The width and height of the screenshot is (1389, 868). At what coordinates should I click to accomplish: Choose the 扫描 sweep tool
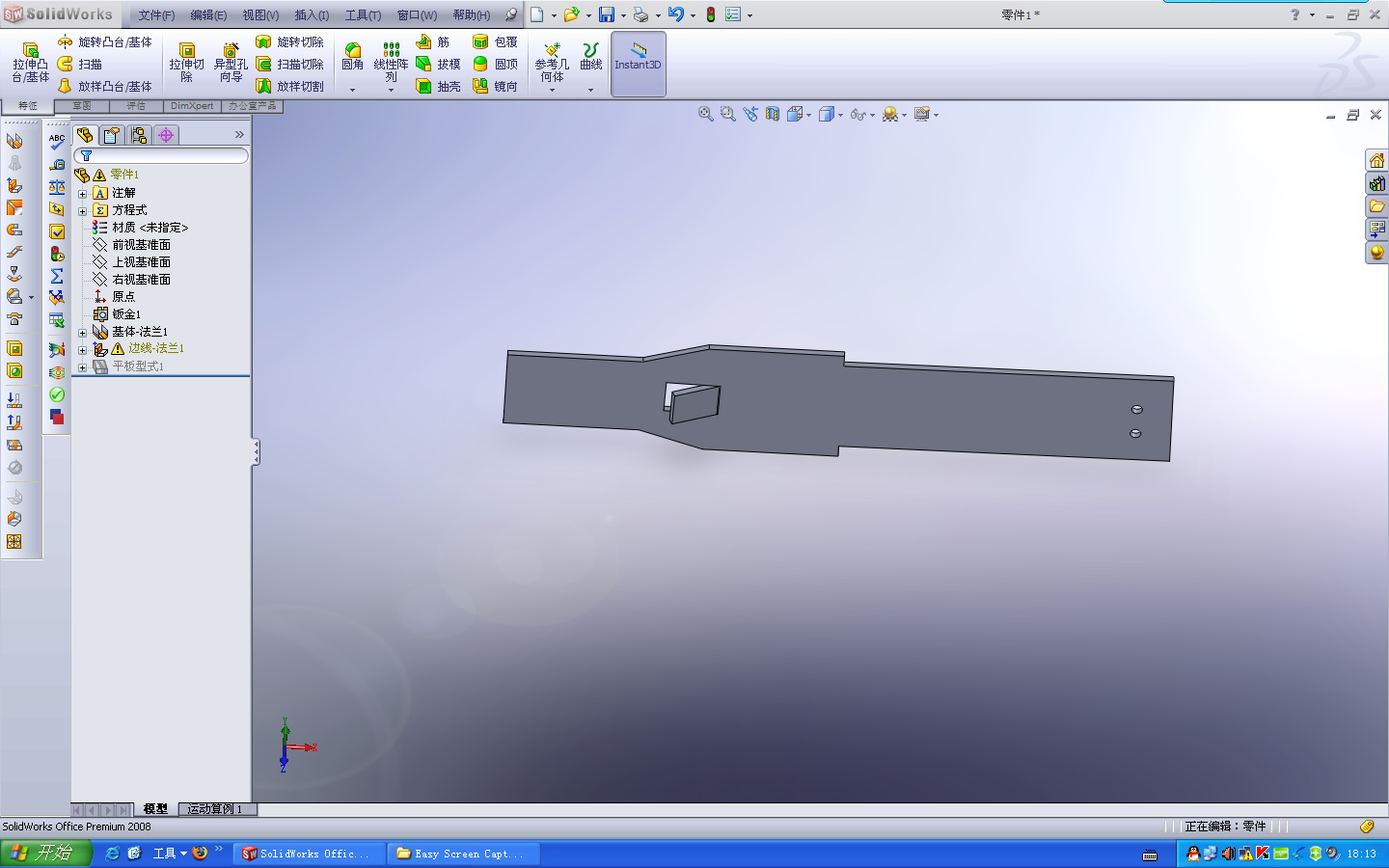pyautogui.click(x=80, y=64)
